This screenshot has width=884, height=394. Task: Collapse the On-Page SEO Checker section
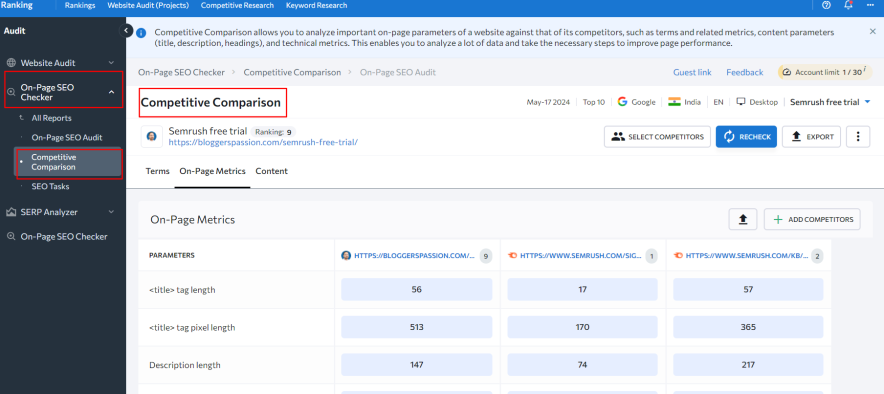pos(111,92)
